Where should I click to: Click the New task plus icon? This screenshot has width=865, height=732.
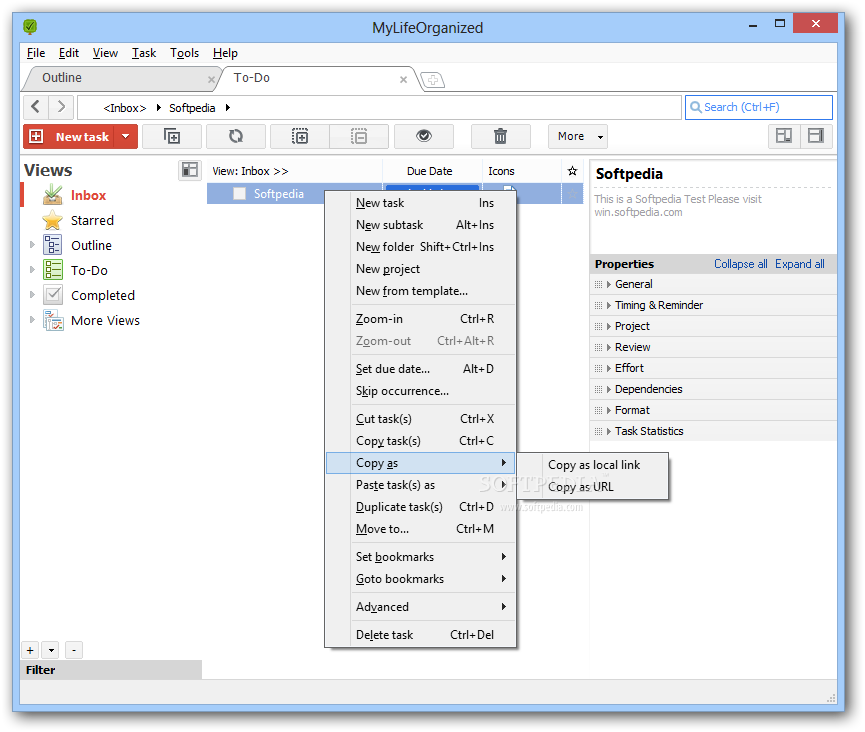(36, 136)
